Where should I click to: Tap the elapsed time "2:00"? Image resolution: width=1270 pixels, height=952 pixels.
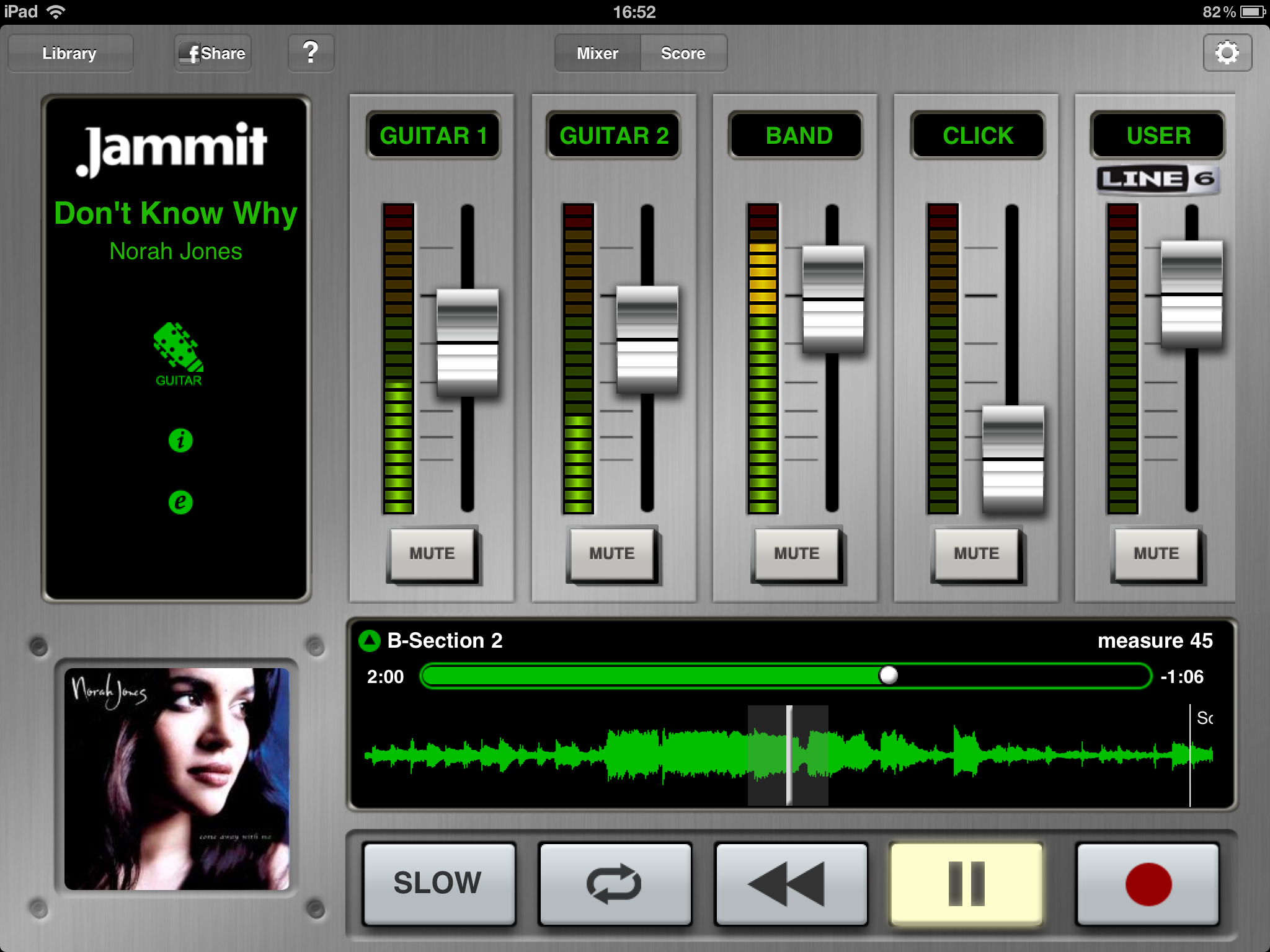(x=385, y=676)
